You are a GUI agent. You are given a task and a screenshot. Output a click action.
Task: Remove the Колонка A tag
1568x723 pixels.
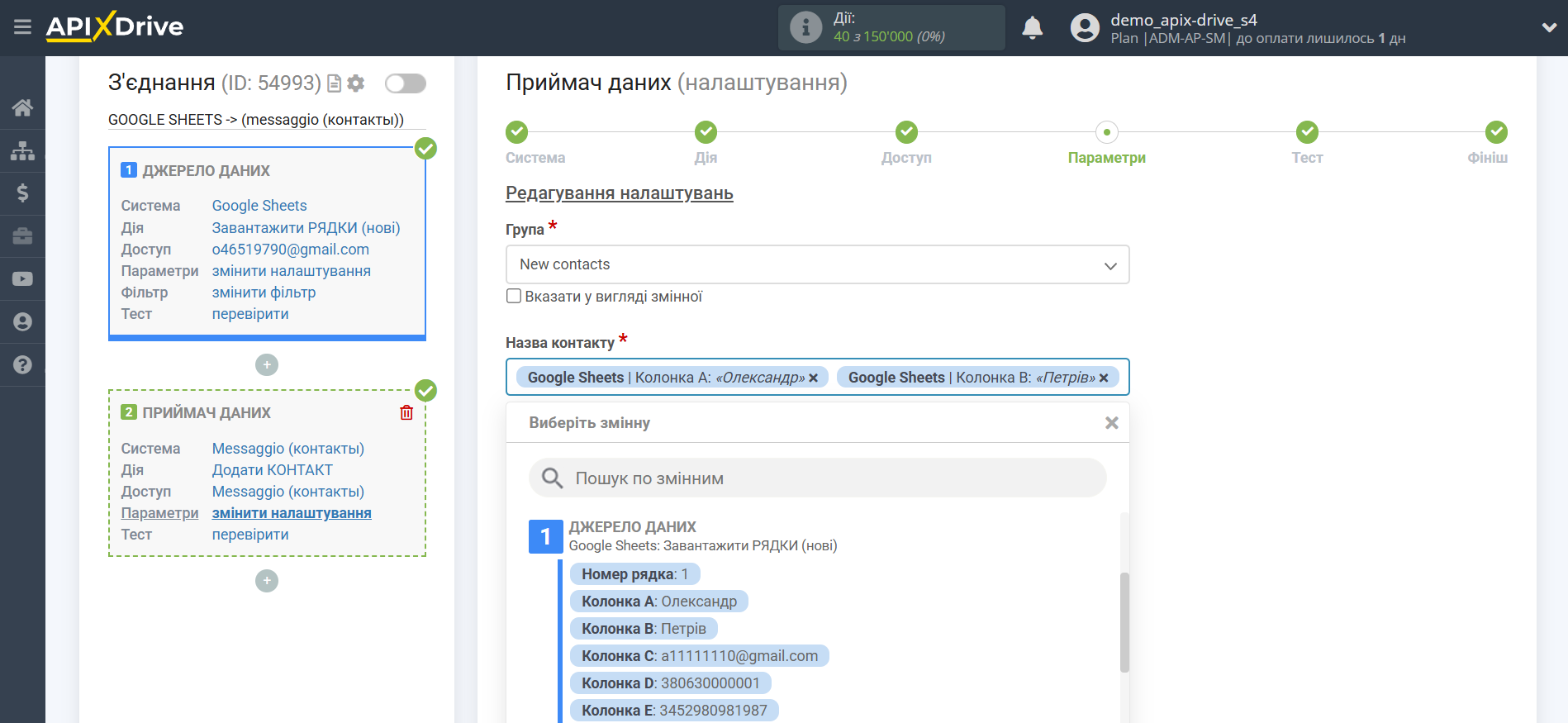click(813, 378)
